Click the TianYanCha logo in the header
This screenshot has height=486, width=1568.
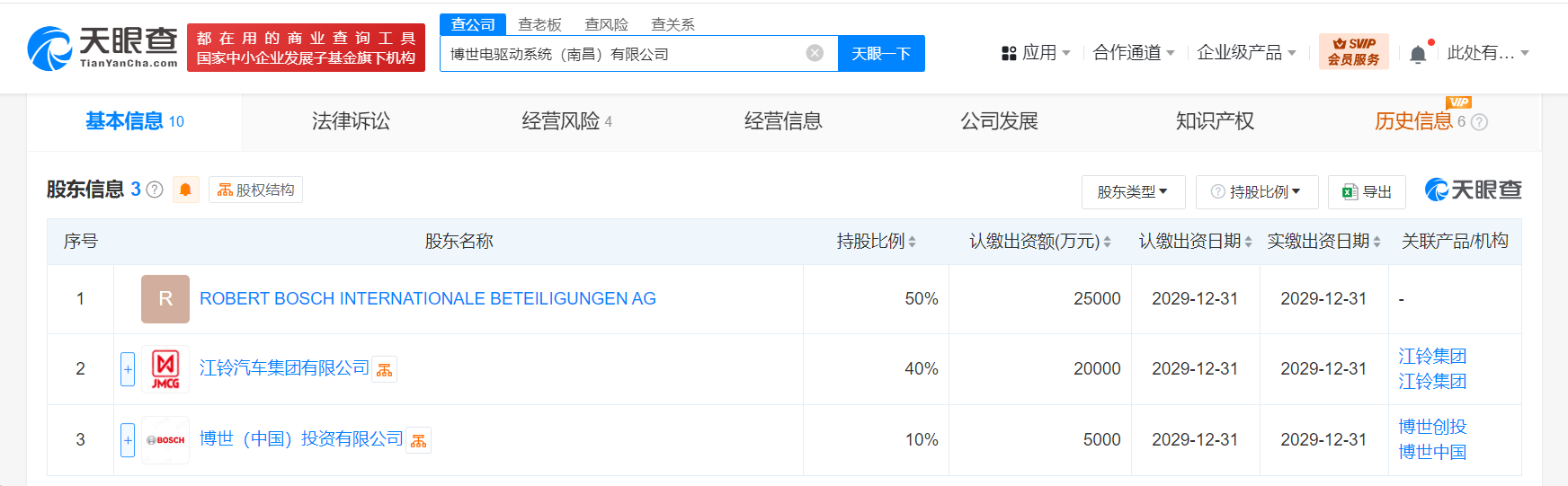102,48
